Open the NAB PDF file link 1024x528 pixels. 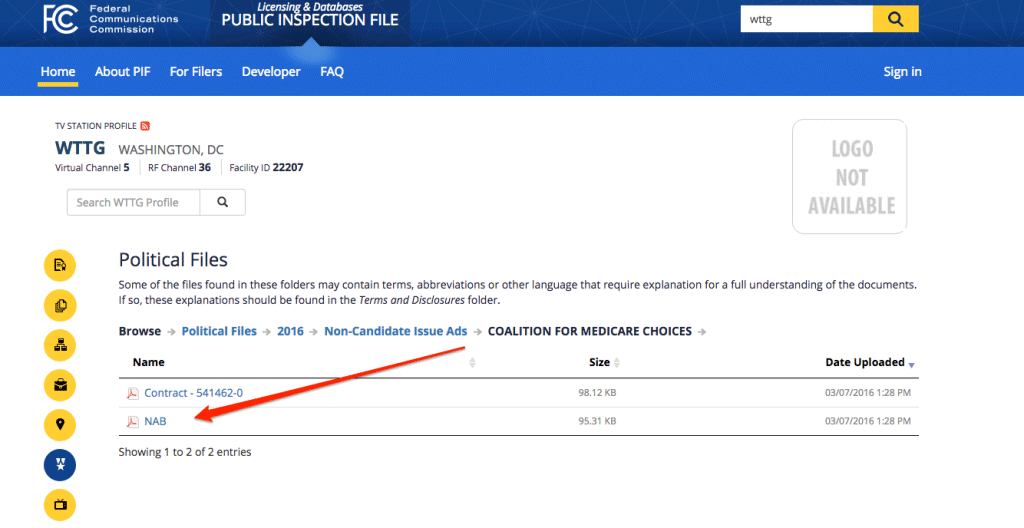coord(155,422)
